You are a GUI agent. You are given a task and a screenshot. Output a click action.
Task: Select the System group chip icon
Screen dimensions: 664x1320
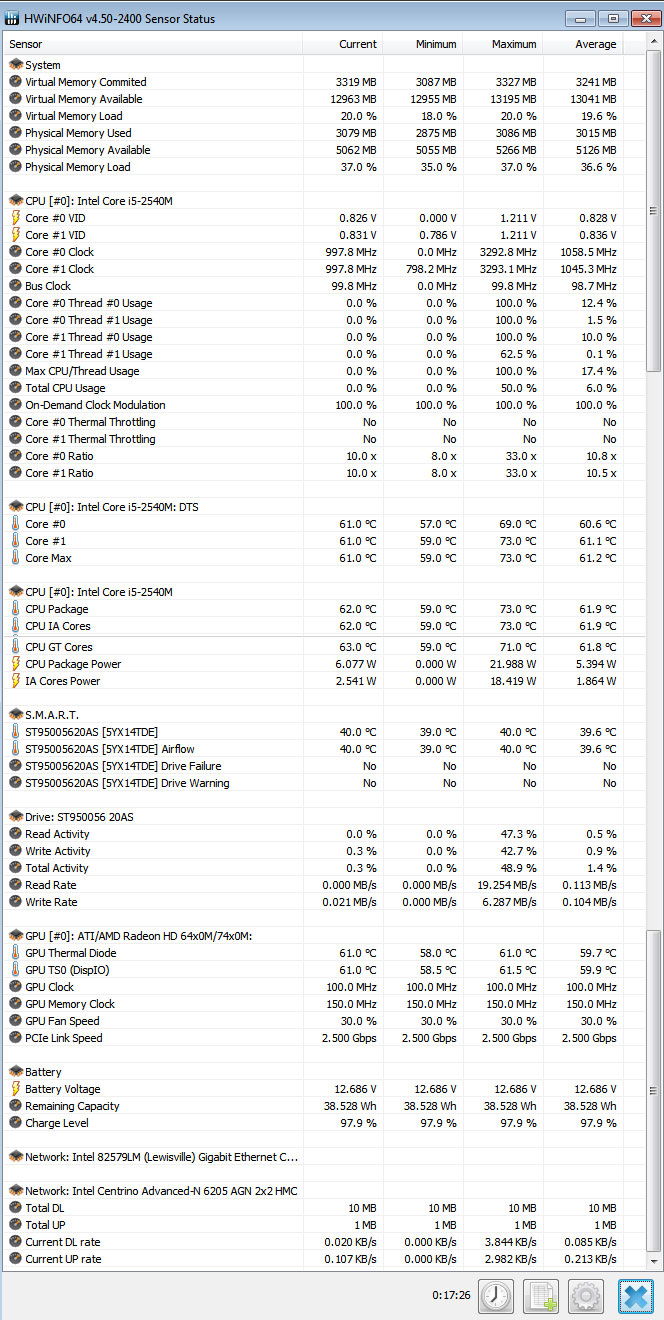pos(15,65)
